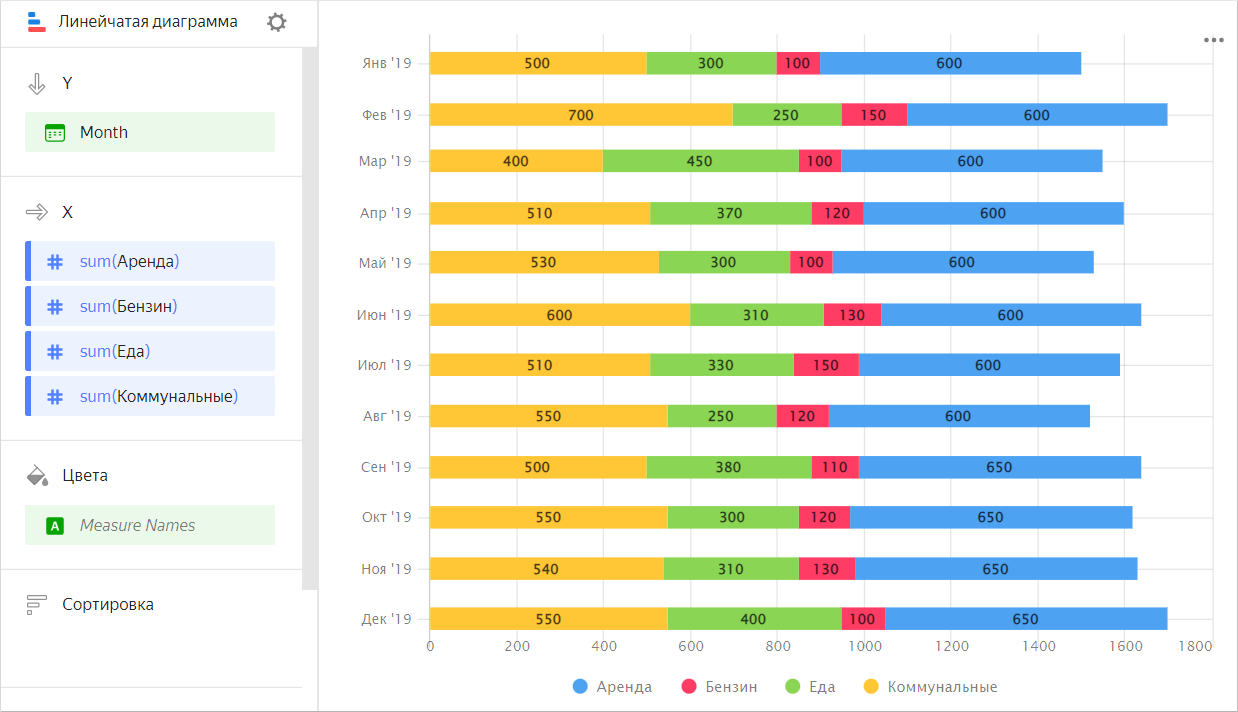Click the Y axis down-arrow icon
This screenshot has width=1238, height=712.
point(38,84)
